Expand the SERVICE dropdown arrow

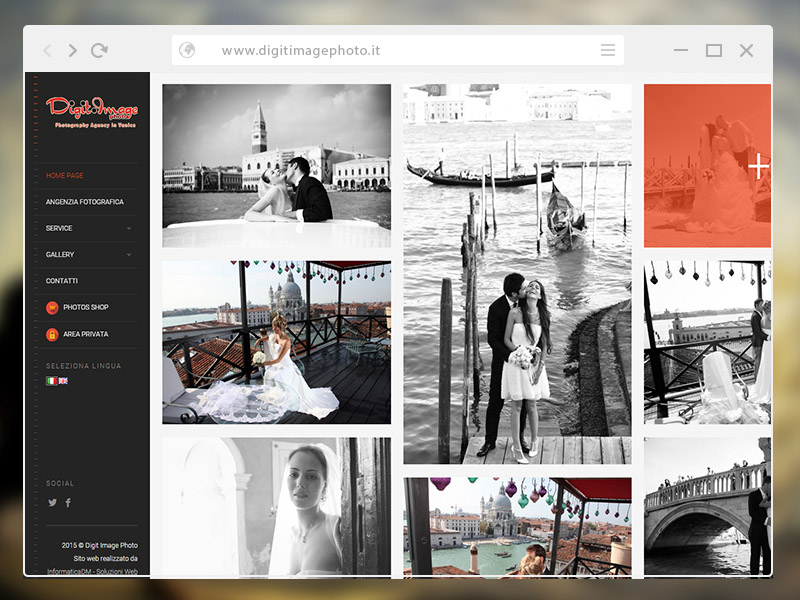129,228
